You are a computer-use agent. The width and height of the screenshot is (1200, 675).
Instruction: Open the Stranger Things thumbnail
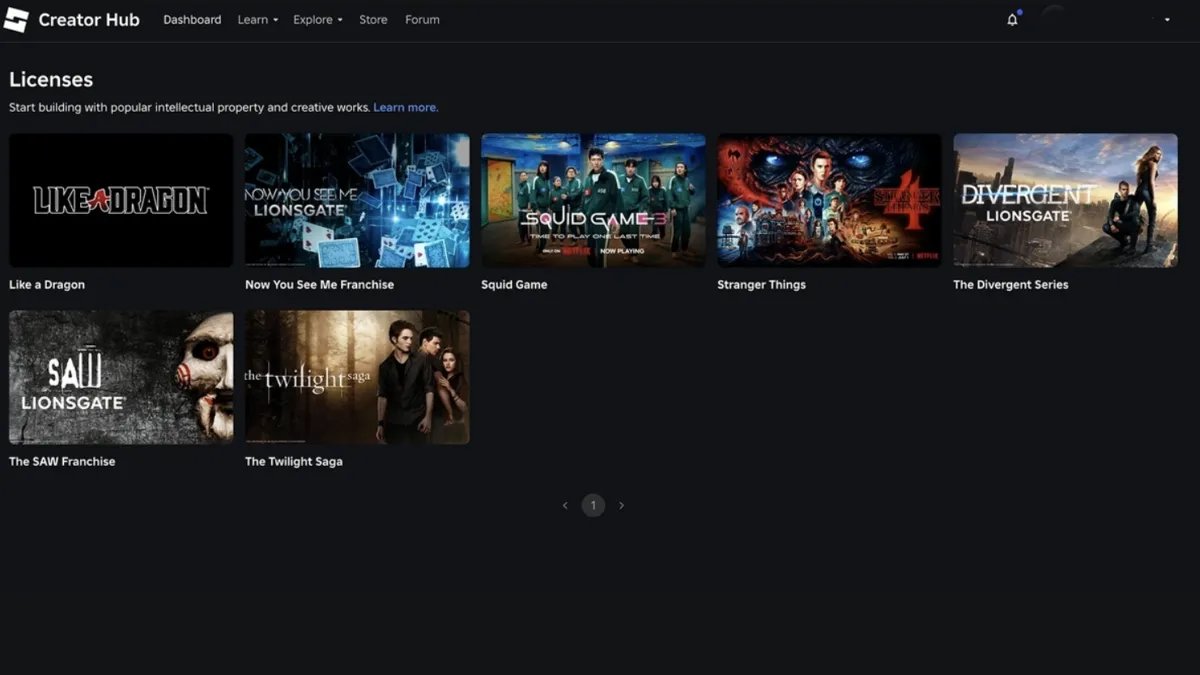point(829,200)
